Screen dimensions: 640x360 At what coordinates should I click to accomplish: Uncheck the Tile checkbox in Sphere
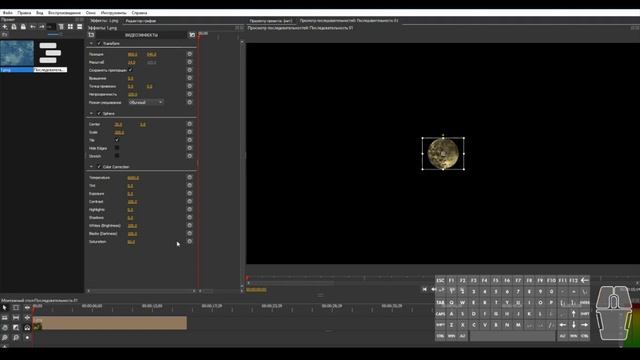point(117,140)
